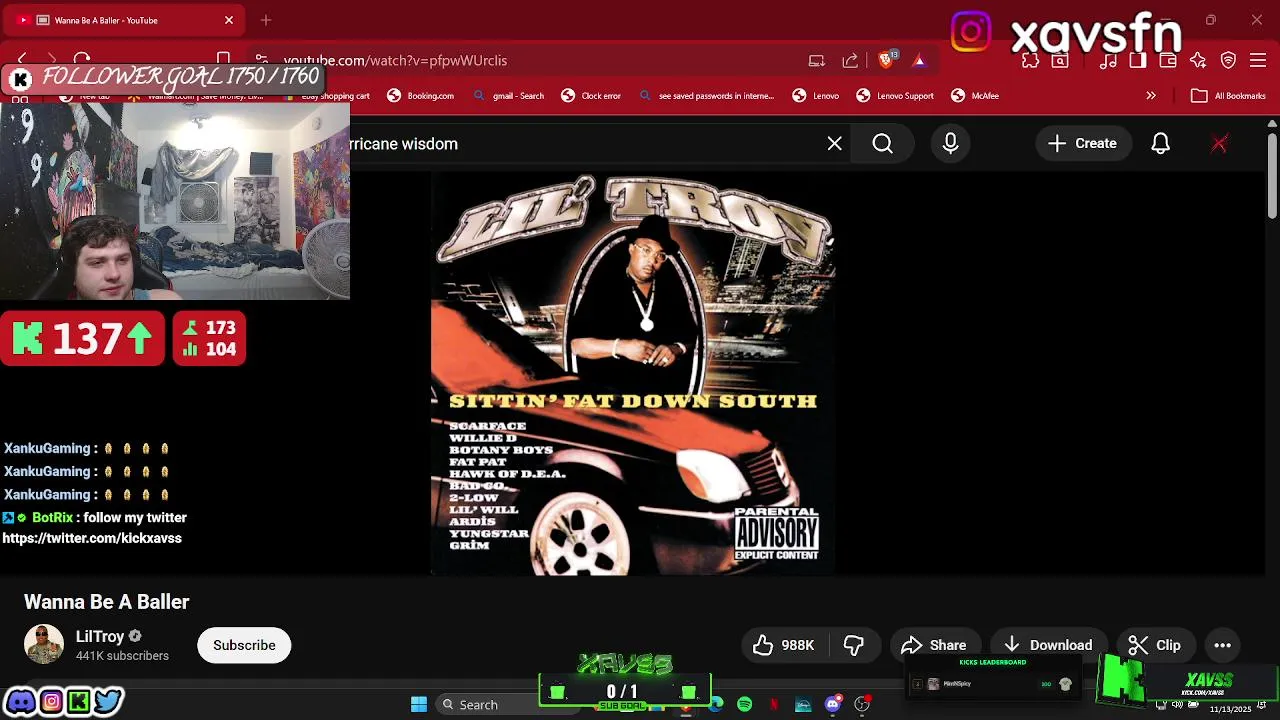Open the Windows Start button
The width and height of the screenshot is (1280, 720).
coord(419,705)
